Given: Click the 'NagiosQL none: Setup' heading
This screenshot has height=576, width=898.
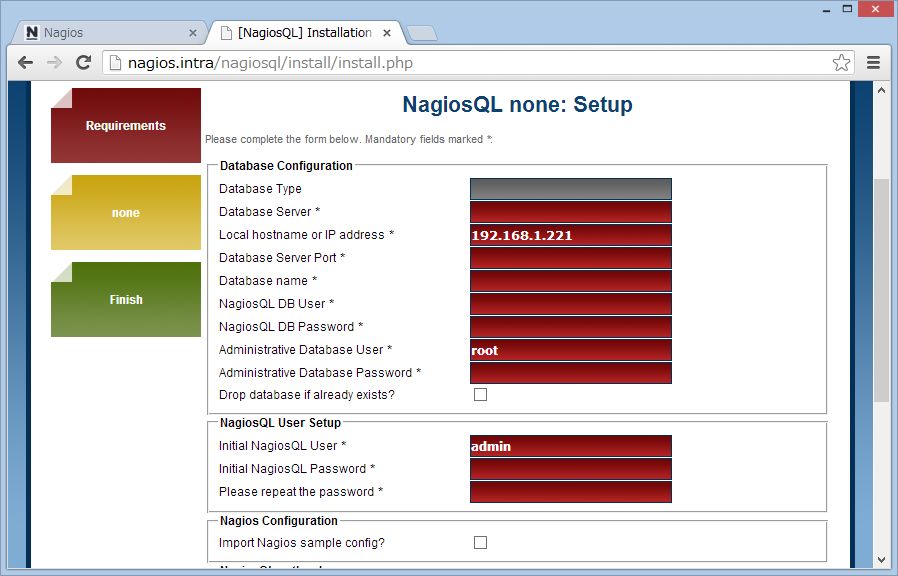Looking at the screenshot, I should pyautogui.click(x=518, y=104).
